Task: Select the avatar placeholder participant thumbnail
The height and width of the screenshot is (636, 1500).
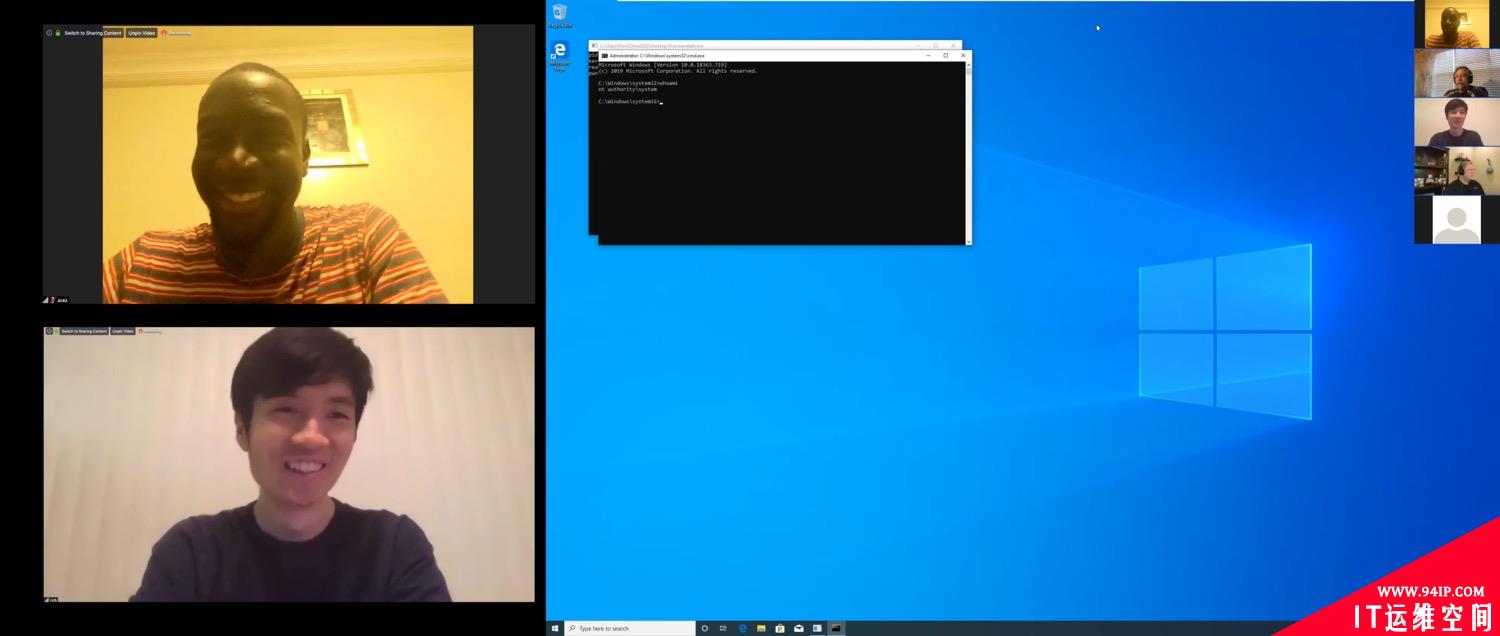Action: pyautogui.click(x=1456, y=220)
